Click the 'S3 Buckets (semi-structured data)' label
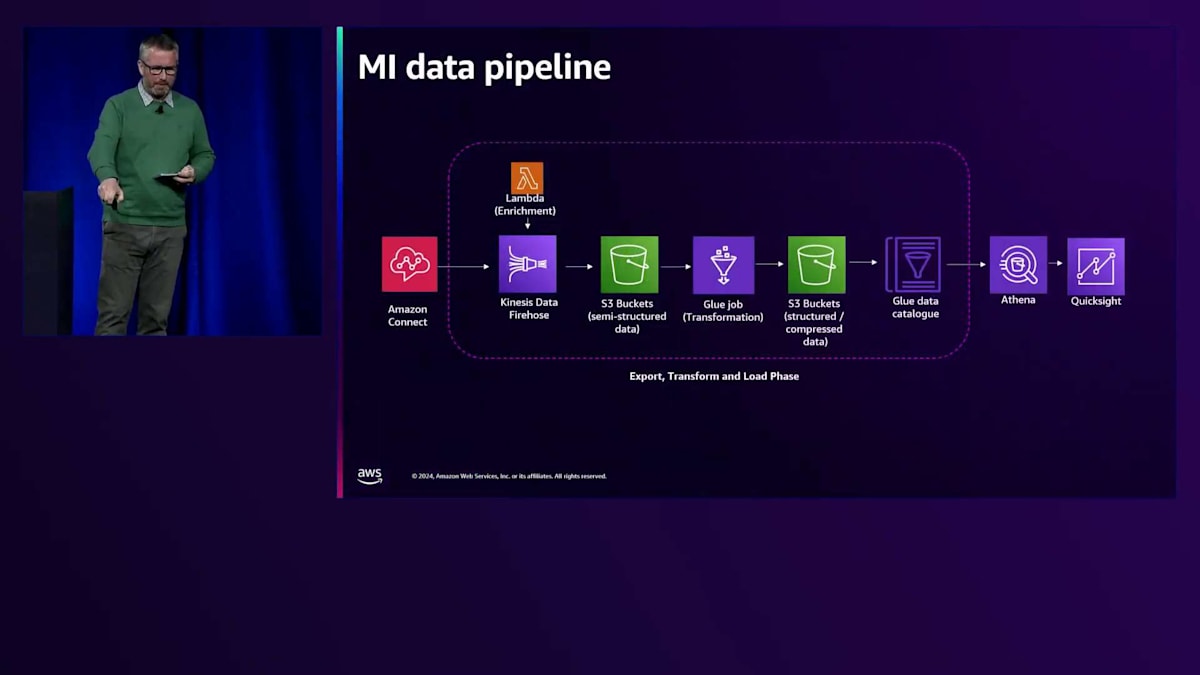1200x675 pixels. point(627,316)
